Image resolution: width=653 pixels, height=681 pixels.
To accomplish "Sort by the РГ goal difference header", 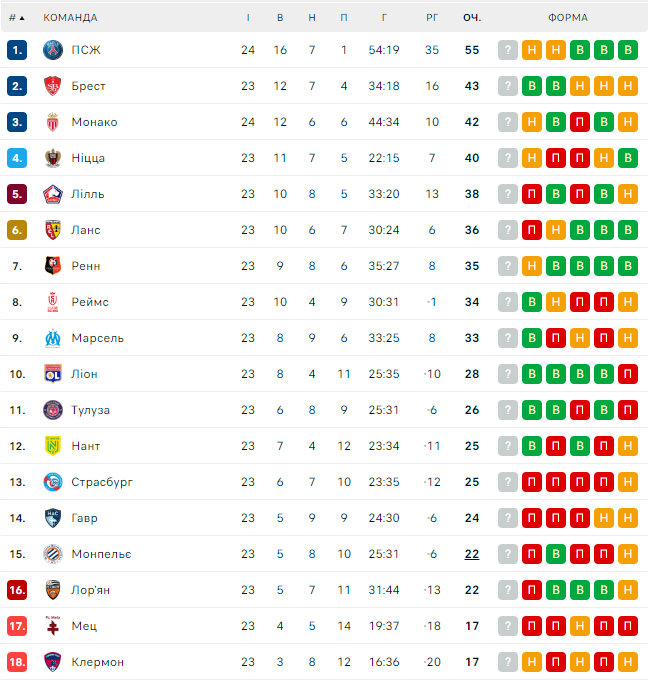I will 432,17.
